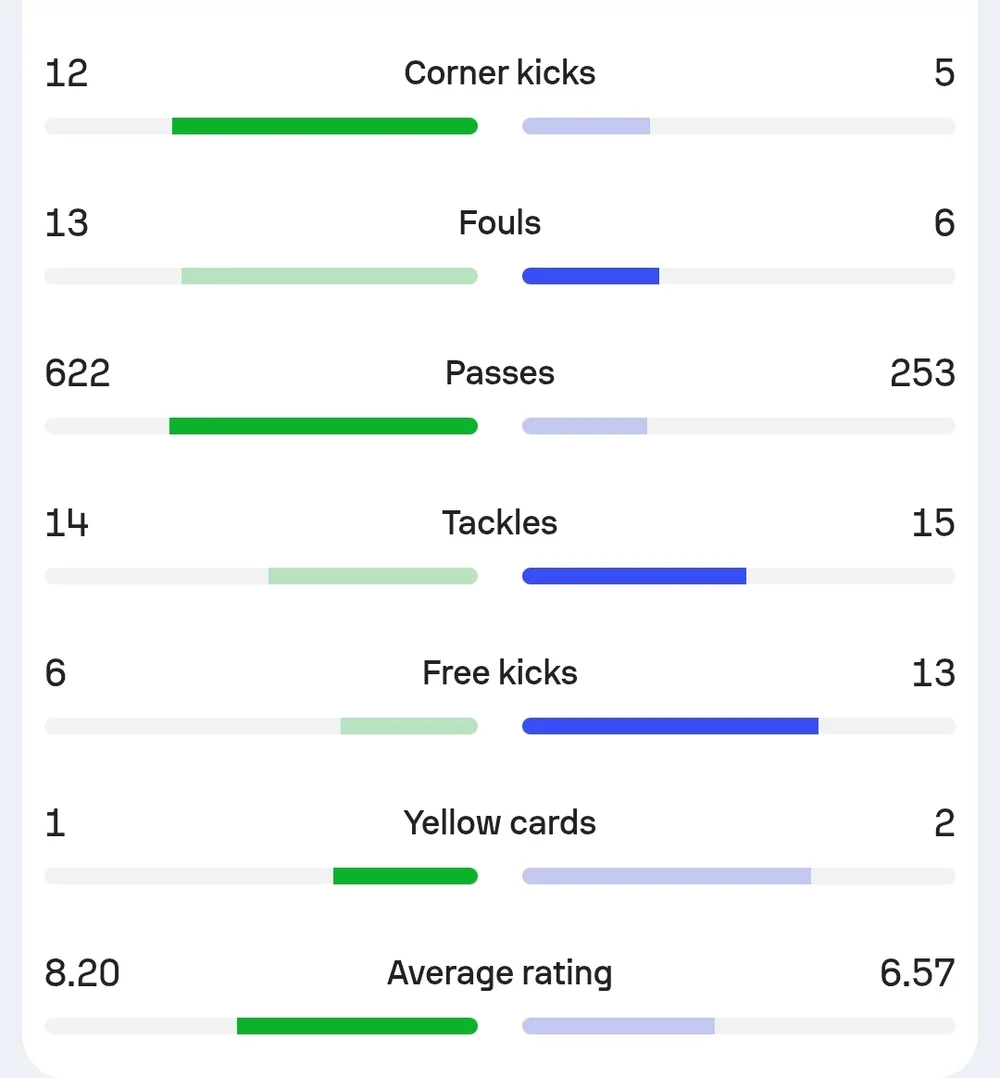
Task: Click the 6.57 average rating value
Action: (918, 973)
